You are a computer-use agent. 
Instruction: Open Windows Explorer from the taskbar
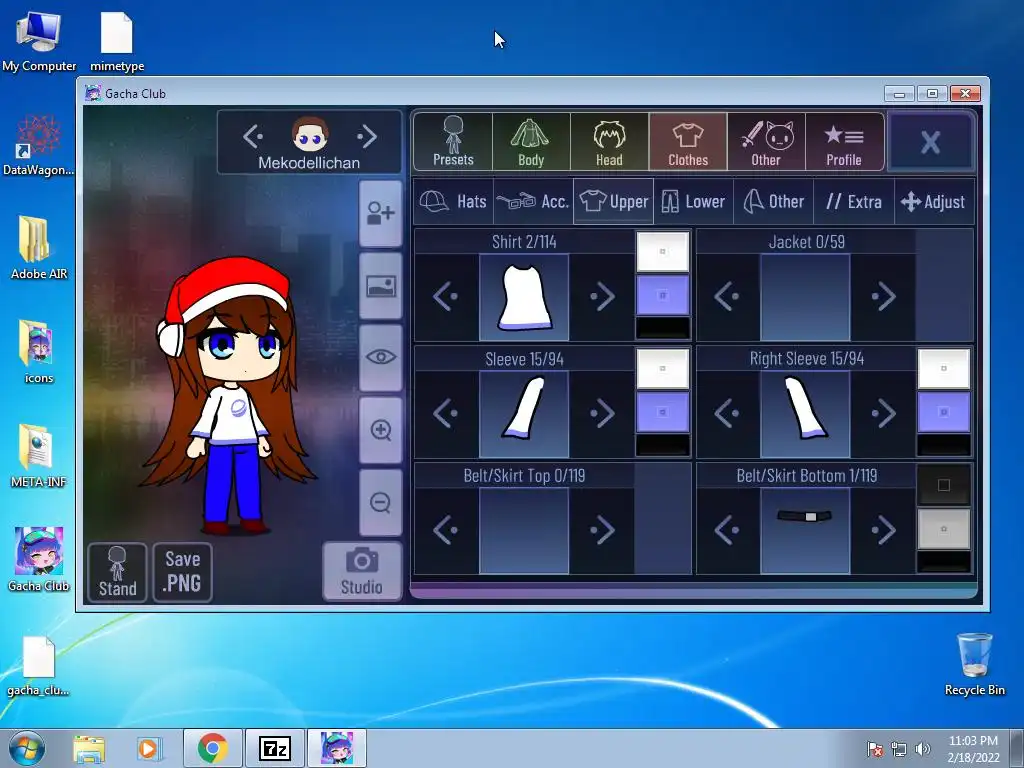tap(89, 748)
